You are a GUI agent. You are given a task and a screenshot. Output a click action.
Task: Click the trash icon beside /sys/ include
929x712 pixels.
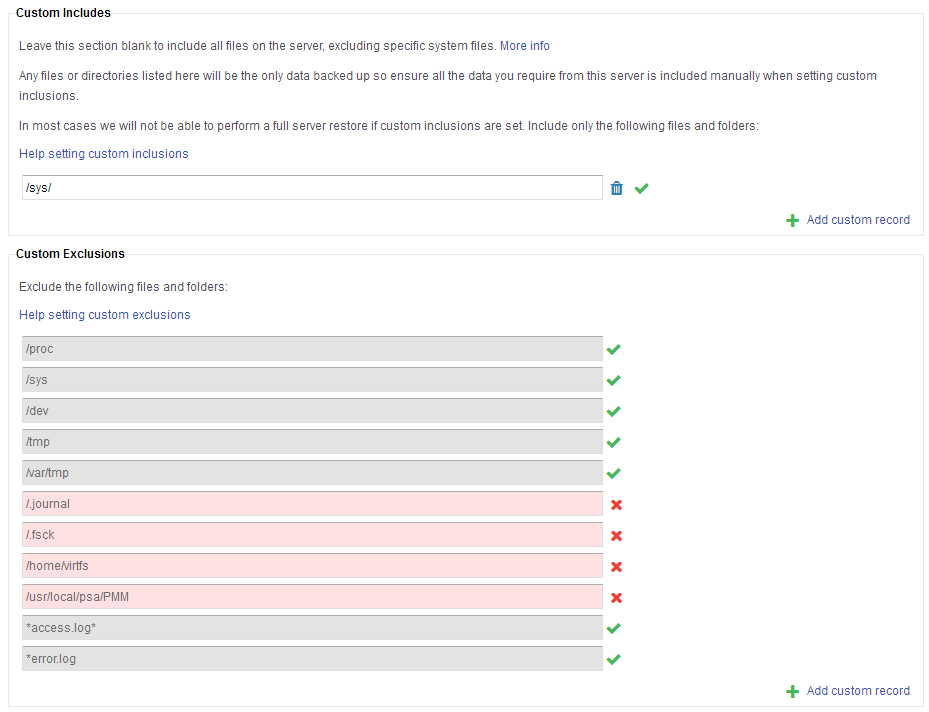pos(616,188)
